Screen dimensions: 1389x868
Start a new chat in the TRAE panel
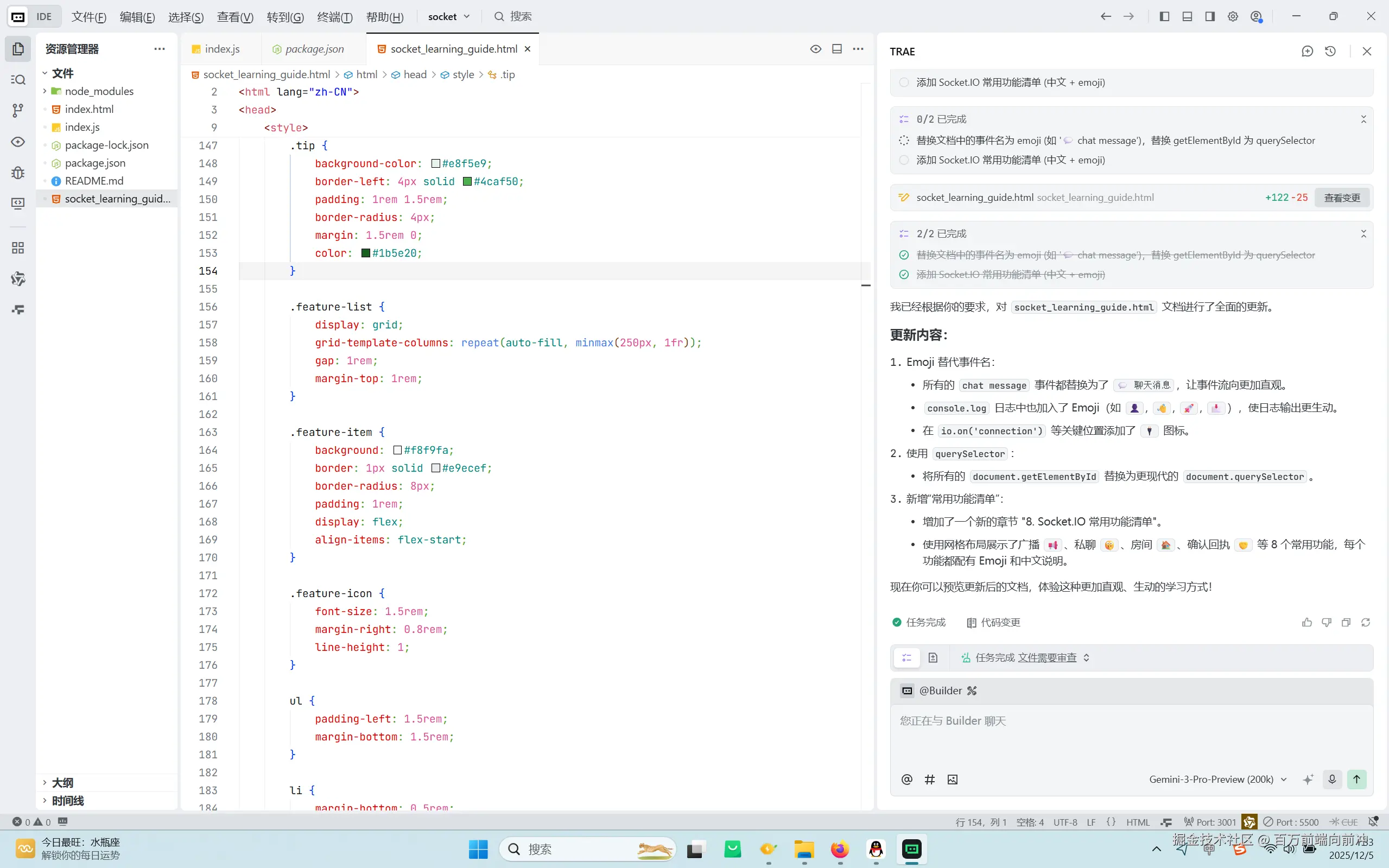pyautogui.click(x=1307, y=51)
